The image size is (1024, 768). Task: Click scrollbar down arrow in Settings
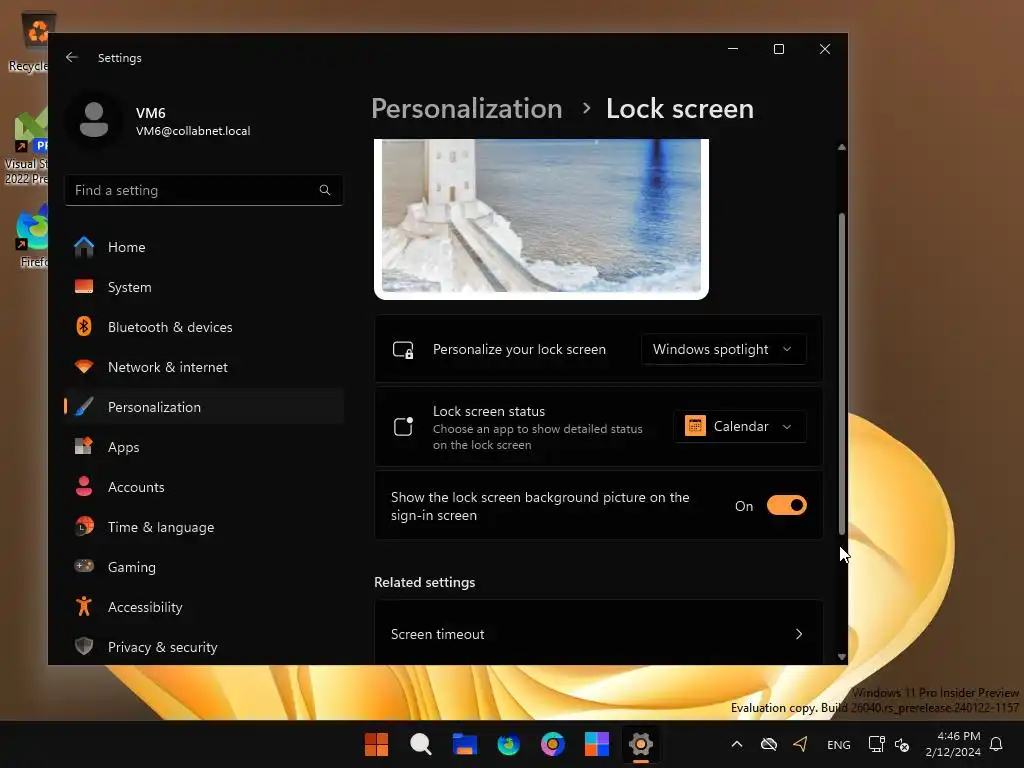click(842, 657)
